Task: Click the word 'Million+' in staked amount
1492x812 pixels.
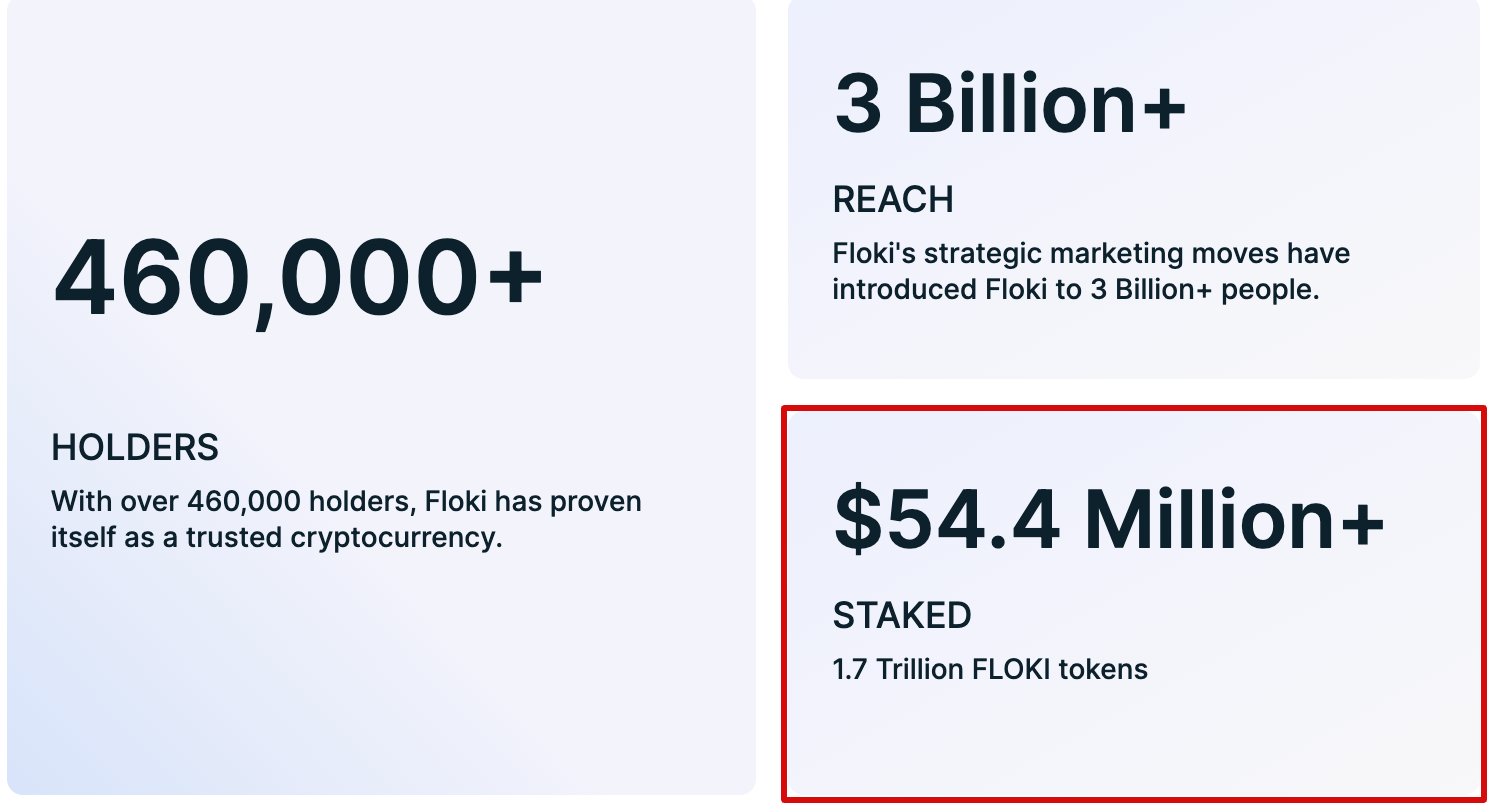Action: 1235,520
